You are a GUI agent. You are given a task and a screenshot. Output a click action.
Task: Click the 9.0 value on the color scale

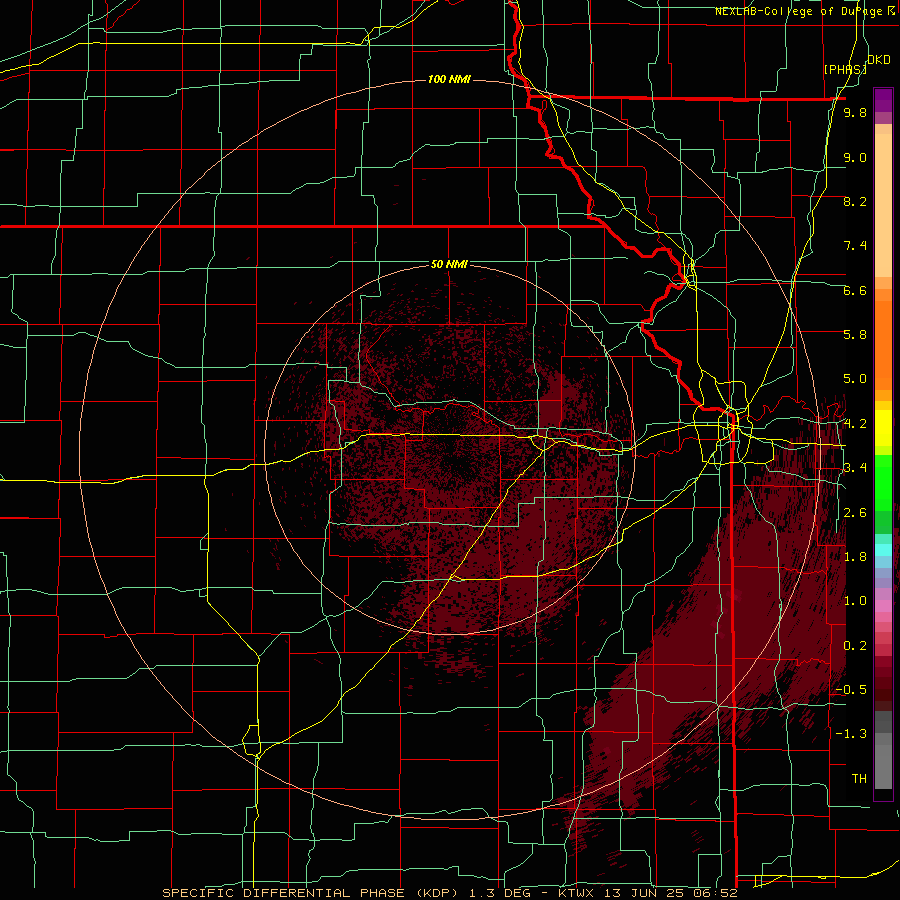855,157
